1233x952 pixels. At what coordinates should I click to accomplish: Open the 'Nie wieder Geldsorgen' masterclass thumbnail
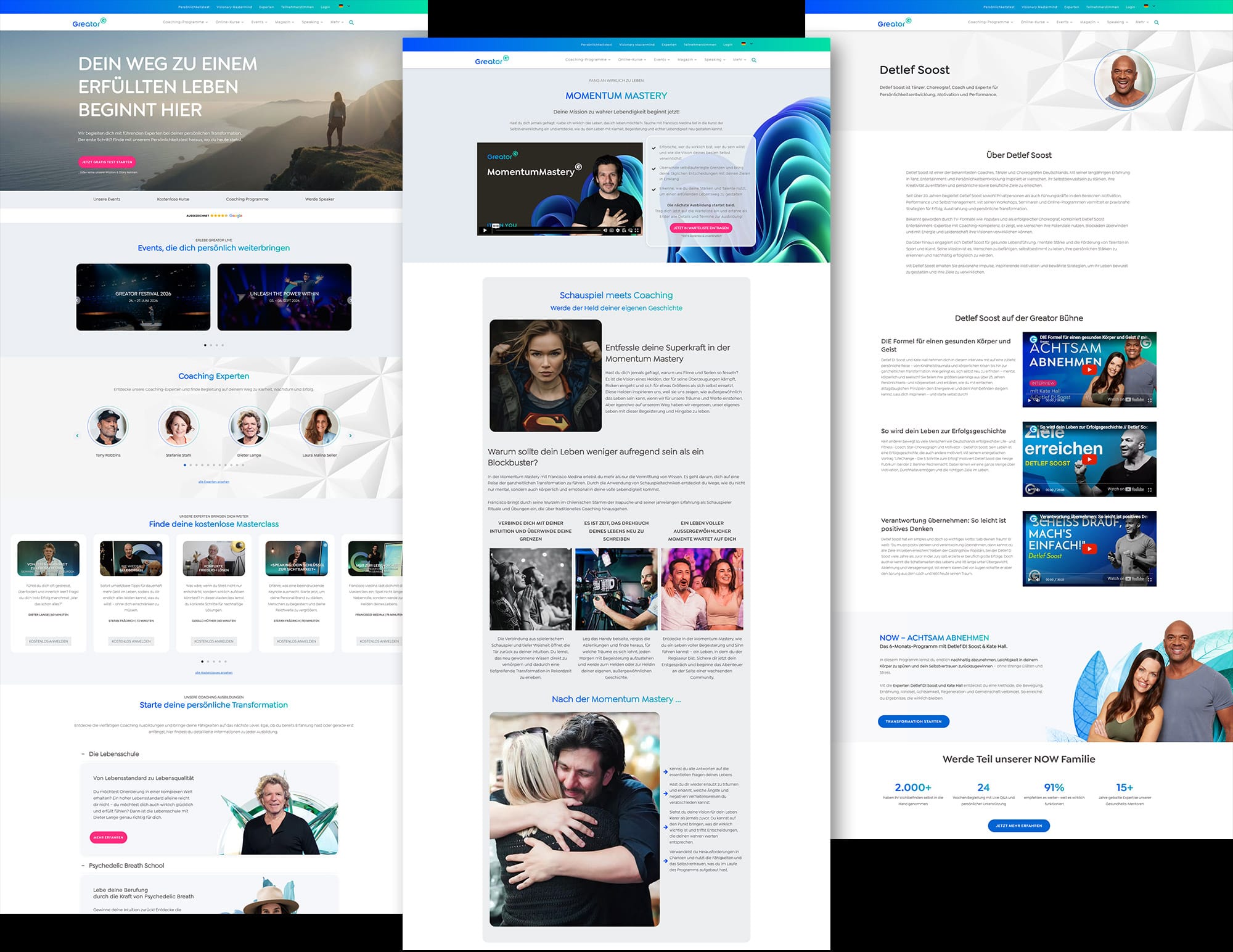click(x=131, y=559)
